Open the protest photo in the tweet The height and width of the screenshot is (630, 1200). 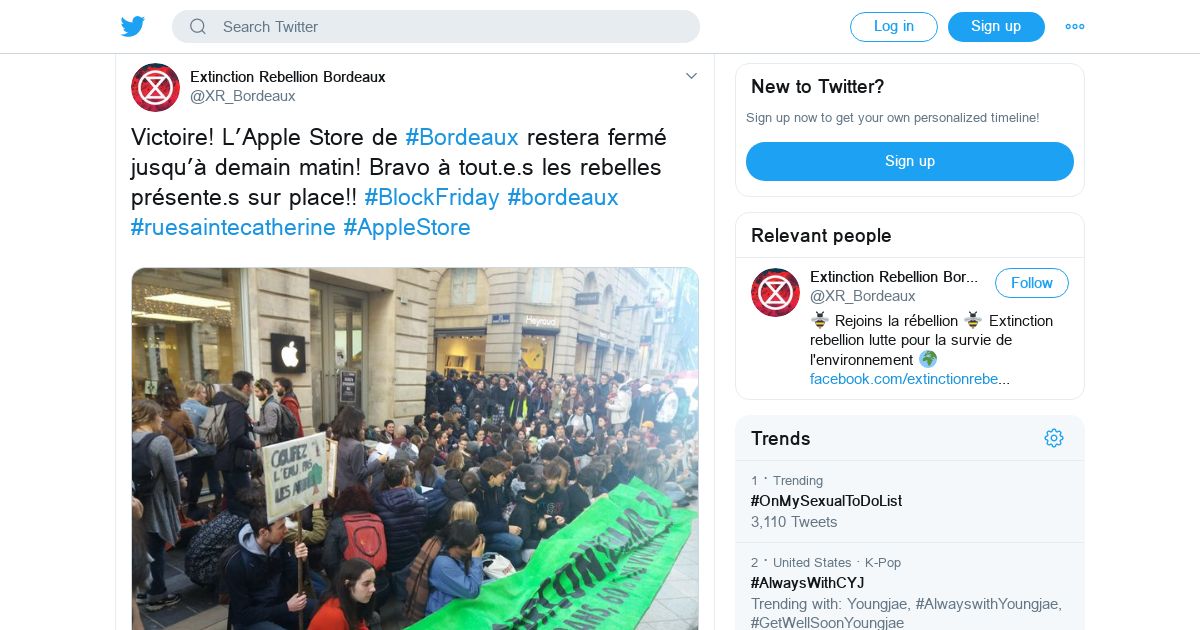415,449
